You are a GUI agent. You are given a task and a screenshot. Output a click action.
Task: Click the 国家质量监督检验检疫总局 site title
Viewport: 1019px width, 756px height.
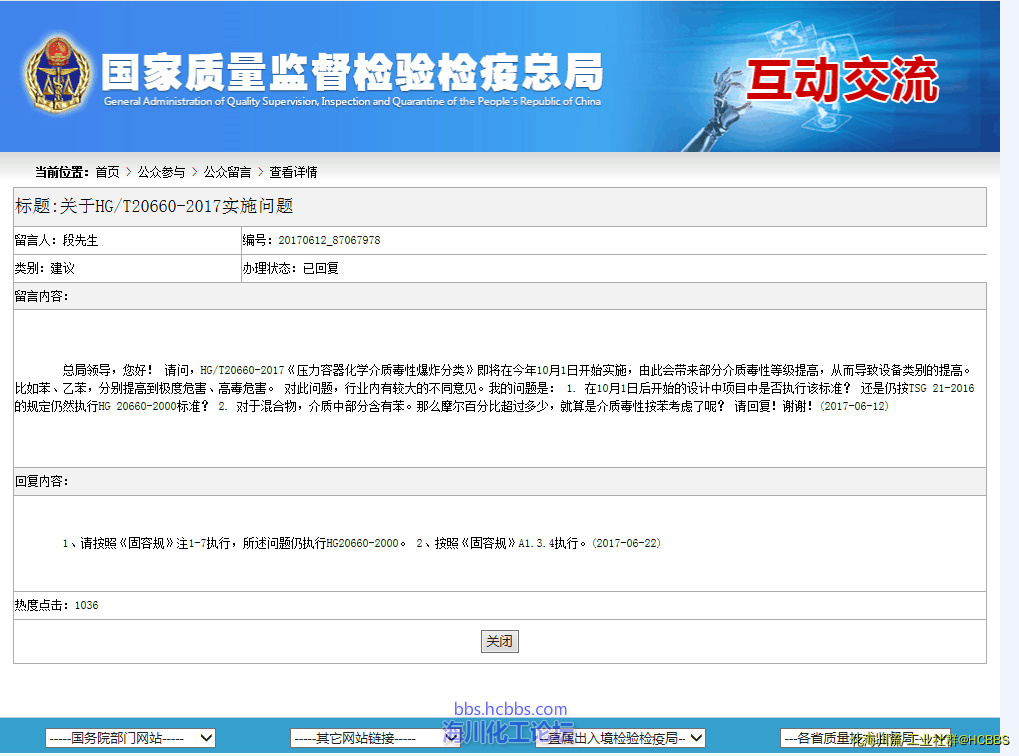coord(352,72)
